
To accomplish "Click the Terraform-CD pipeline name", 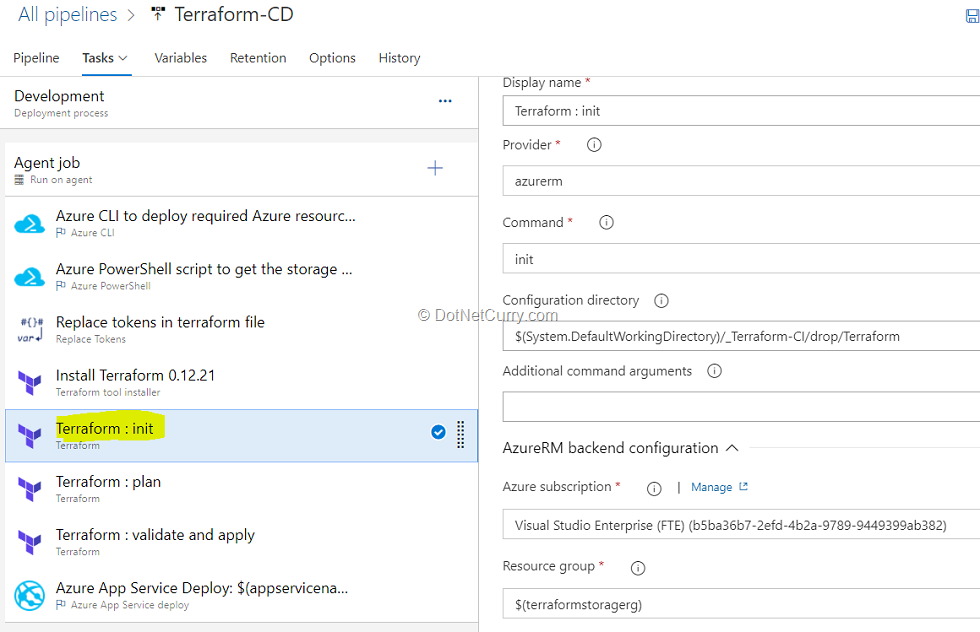I will [234, 14].
